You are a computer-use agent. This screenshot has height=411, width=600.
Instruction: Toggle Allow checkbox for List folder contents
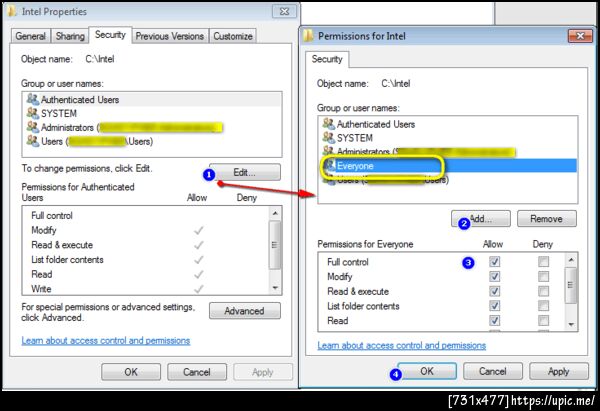pos(494,306)
